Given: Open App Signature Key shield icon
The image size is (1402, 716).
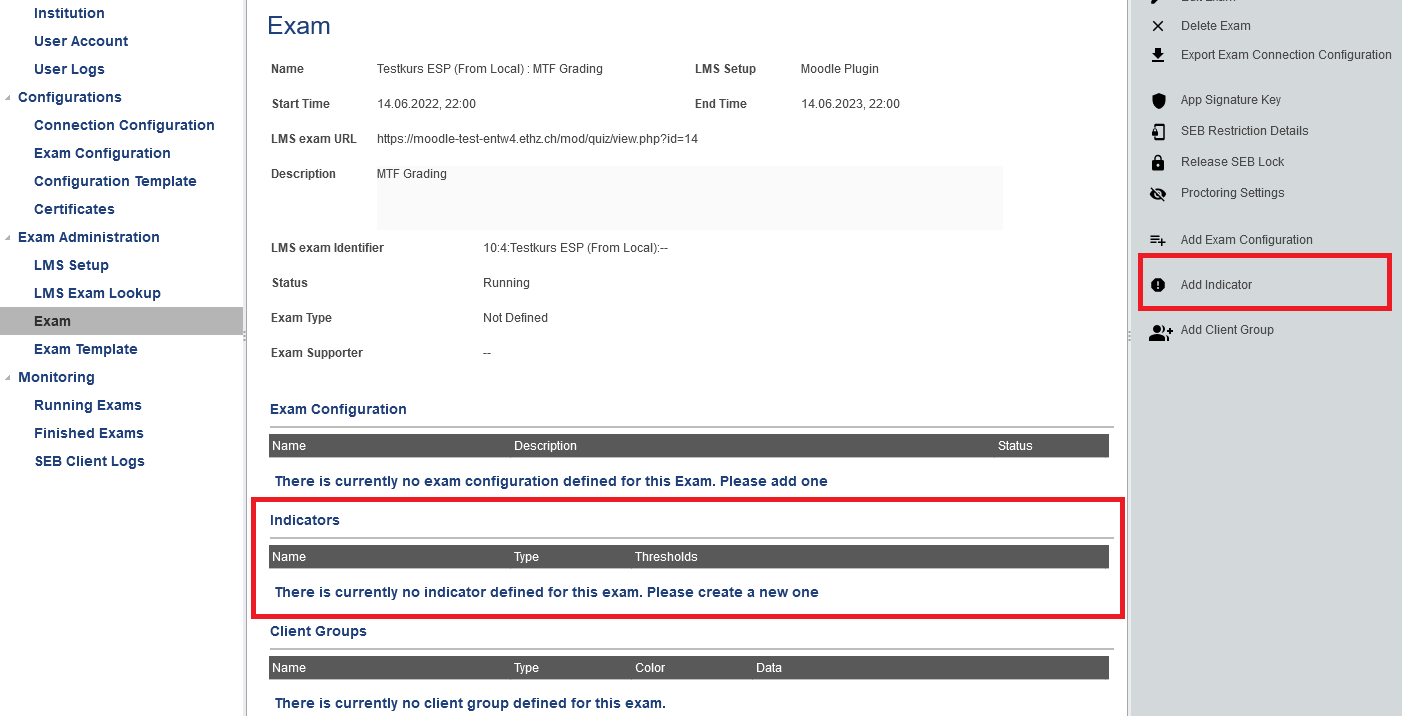Looking at the screenshot, I should (x=1158, y=100).
